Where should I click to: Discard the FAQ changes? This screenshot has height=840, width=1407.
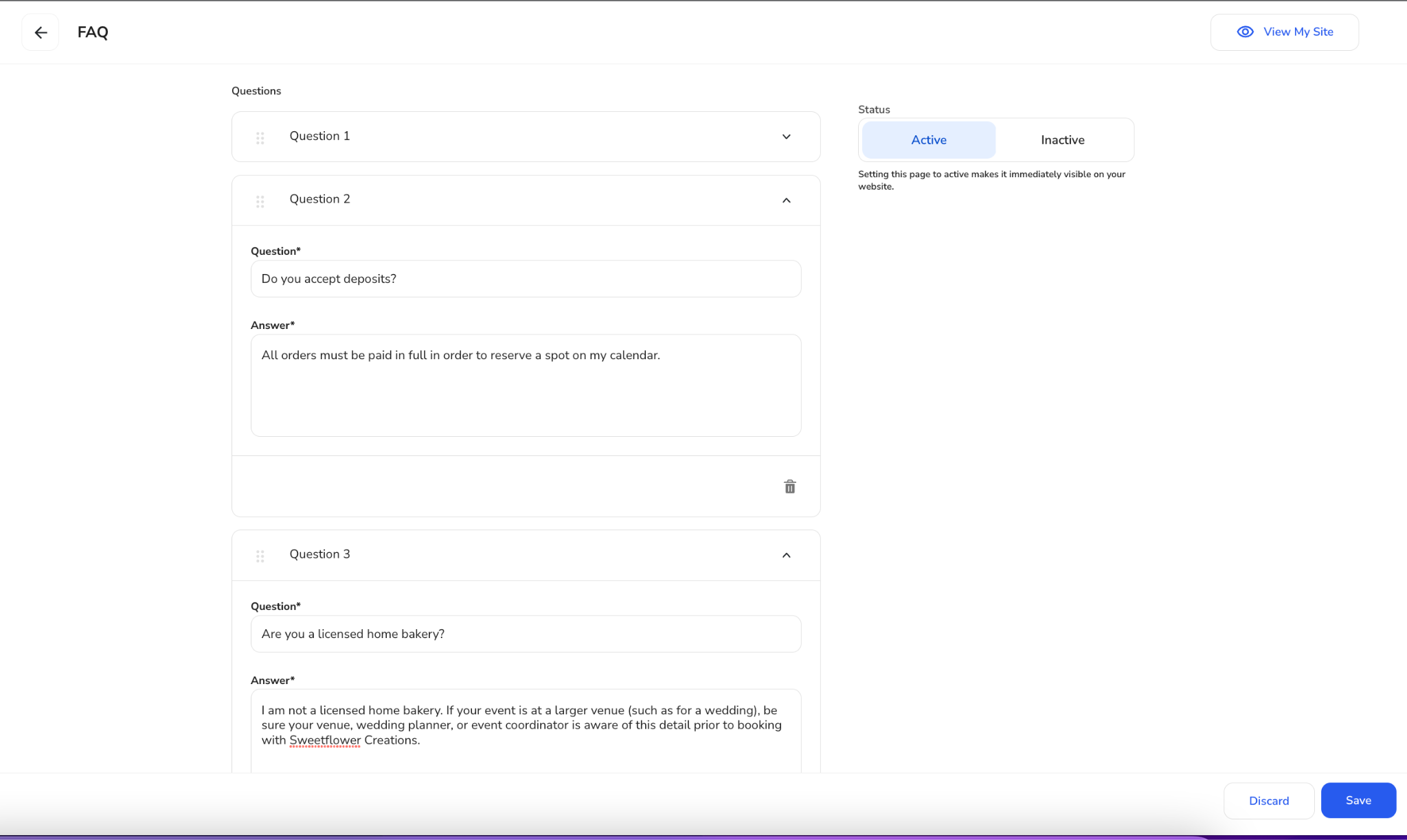(x=1269, y=801)
